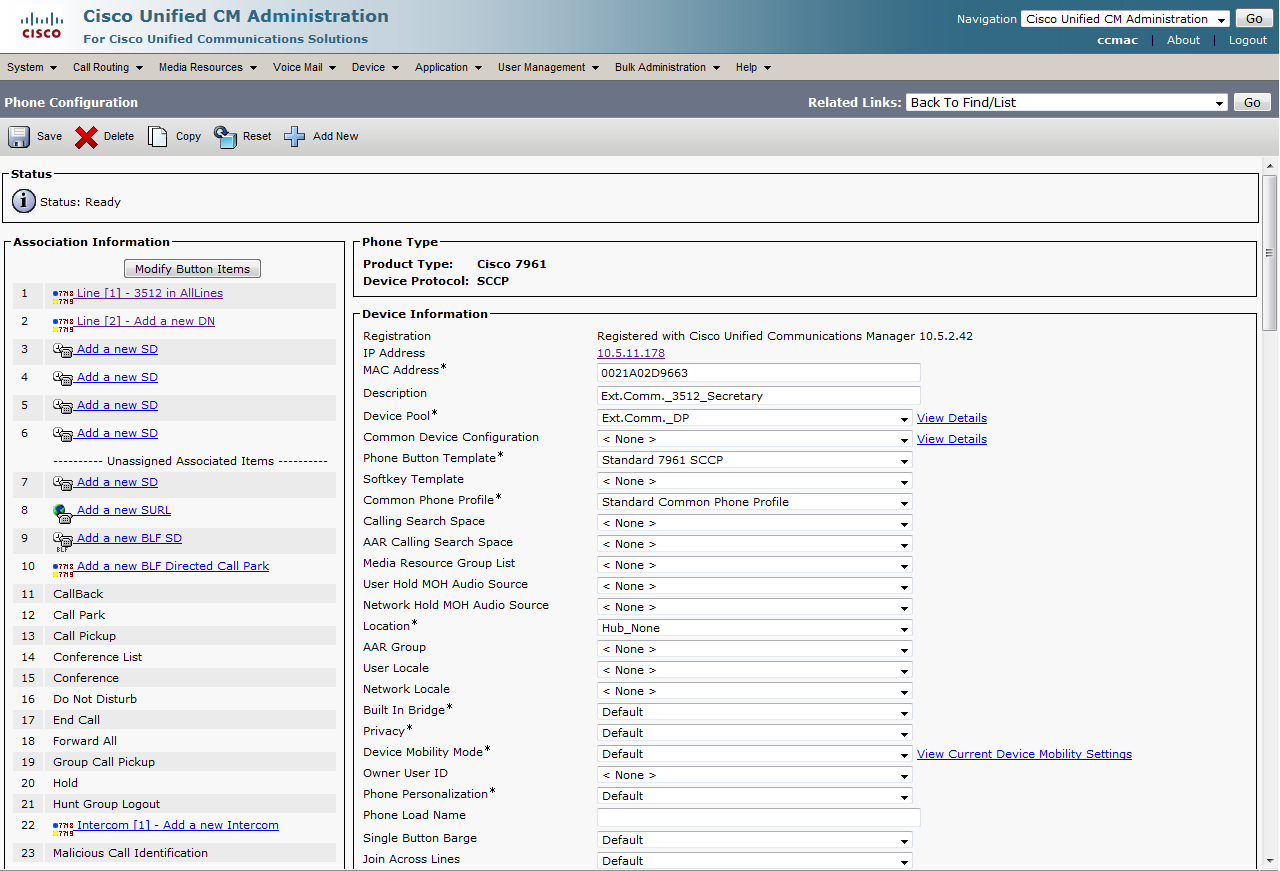The height and width of the screenshot is (871, 1280).
Task: Click the Copy document icon
Action: pos(158,137)
